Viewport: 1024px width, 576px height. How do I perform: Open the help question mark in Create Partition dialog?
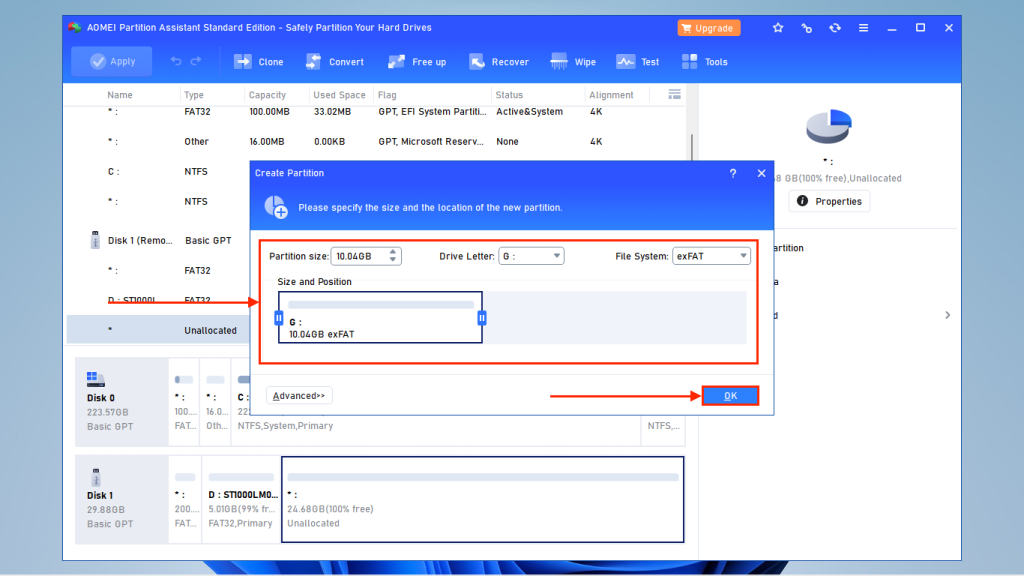point(733,172)
